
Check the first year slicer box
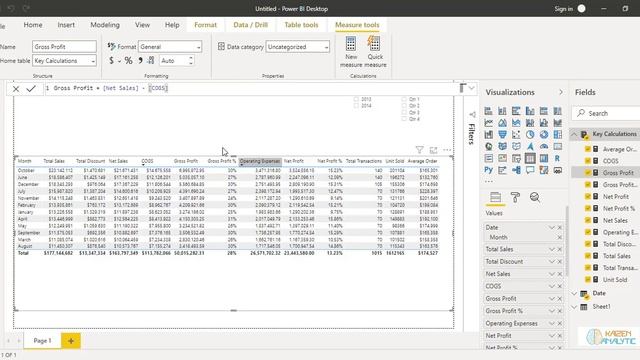[356, 99]
